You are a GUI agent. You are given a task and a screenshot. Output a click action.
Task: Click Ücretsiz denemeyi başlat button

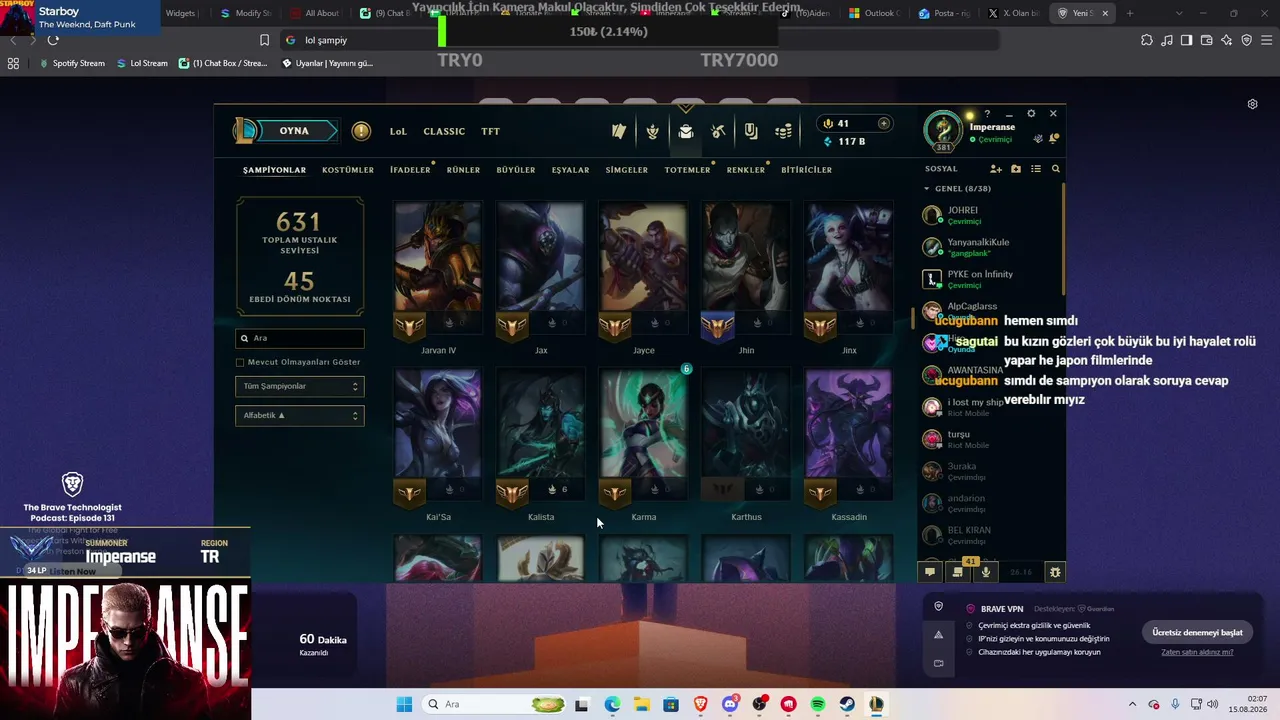[x=1197, y=632]
